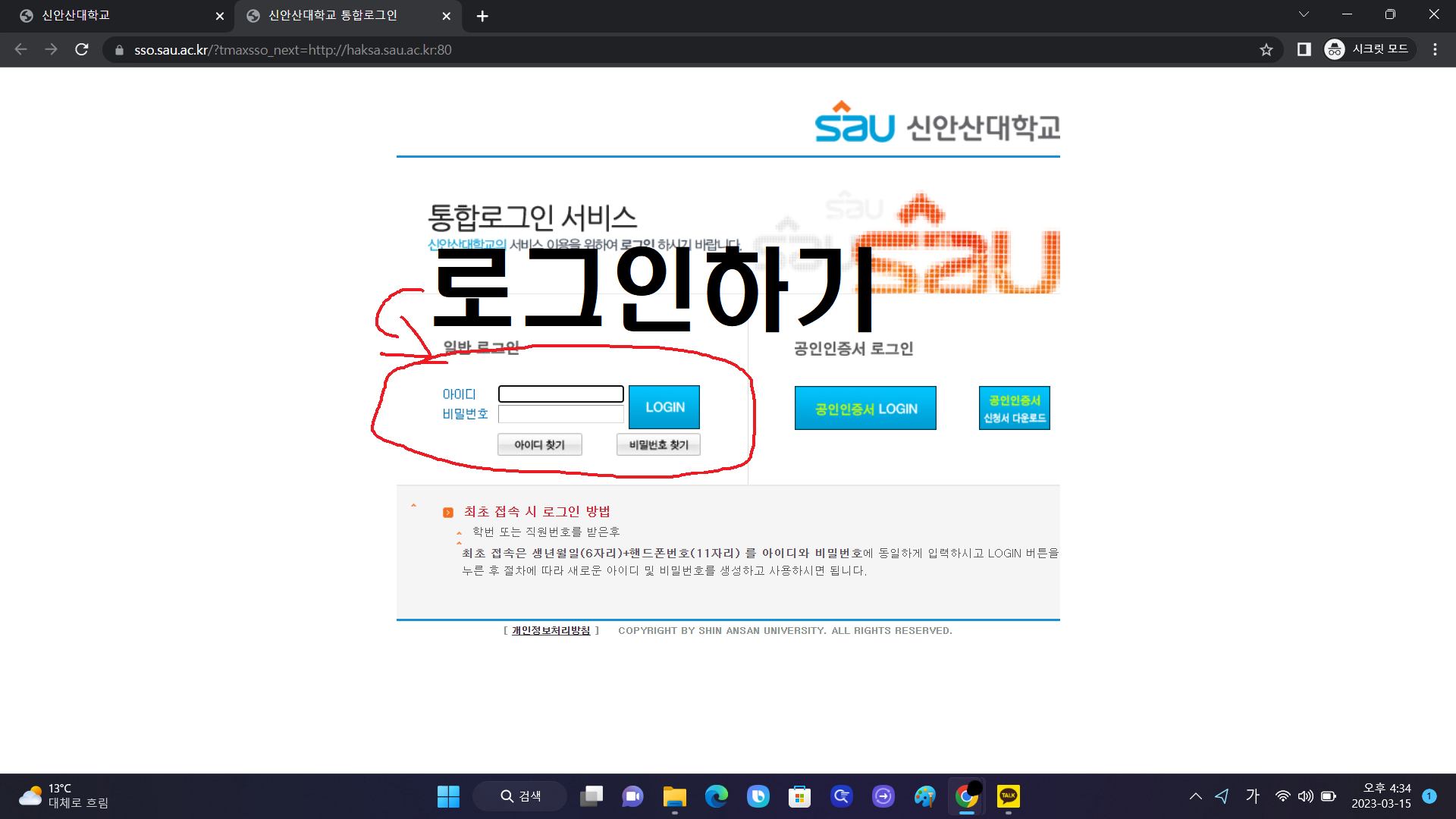
Task: Open the notification badge
Action: (1429, 796)
